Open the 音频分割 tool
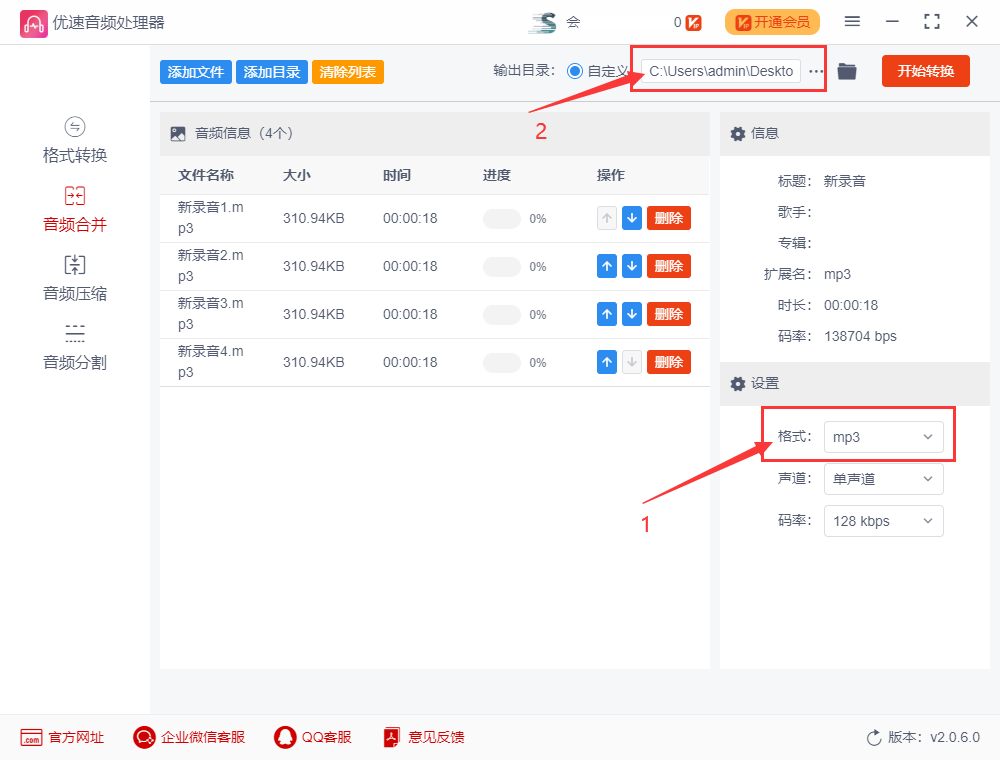Image resolution: width=1000 pixels, height=760 pixels. (x=74, y=345)
